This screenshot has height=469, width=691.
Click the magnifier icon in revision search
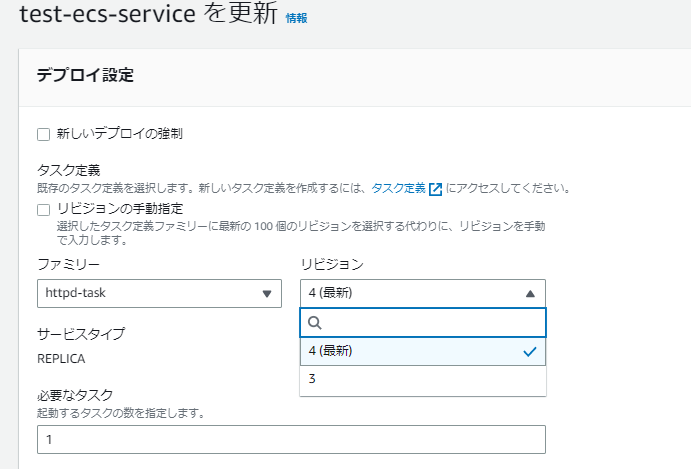click(x=315, y=323)
